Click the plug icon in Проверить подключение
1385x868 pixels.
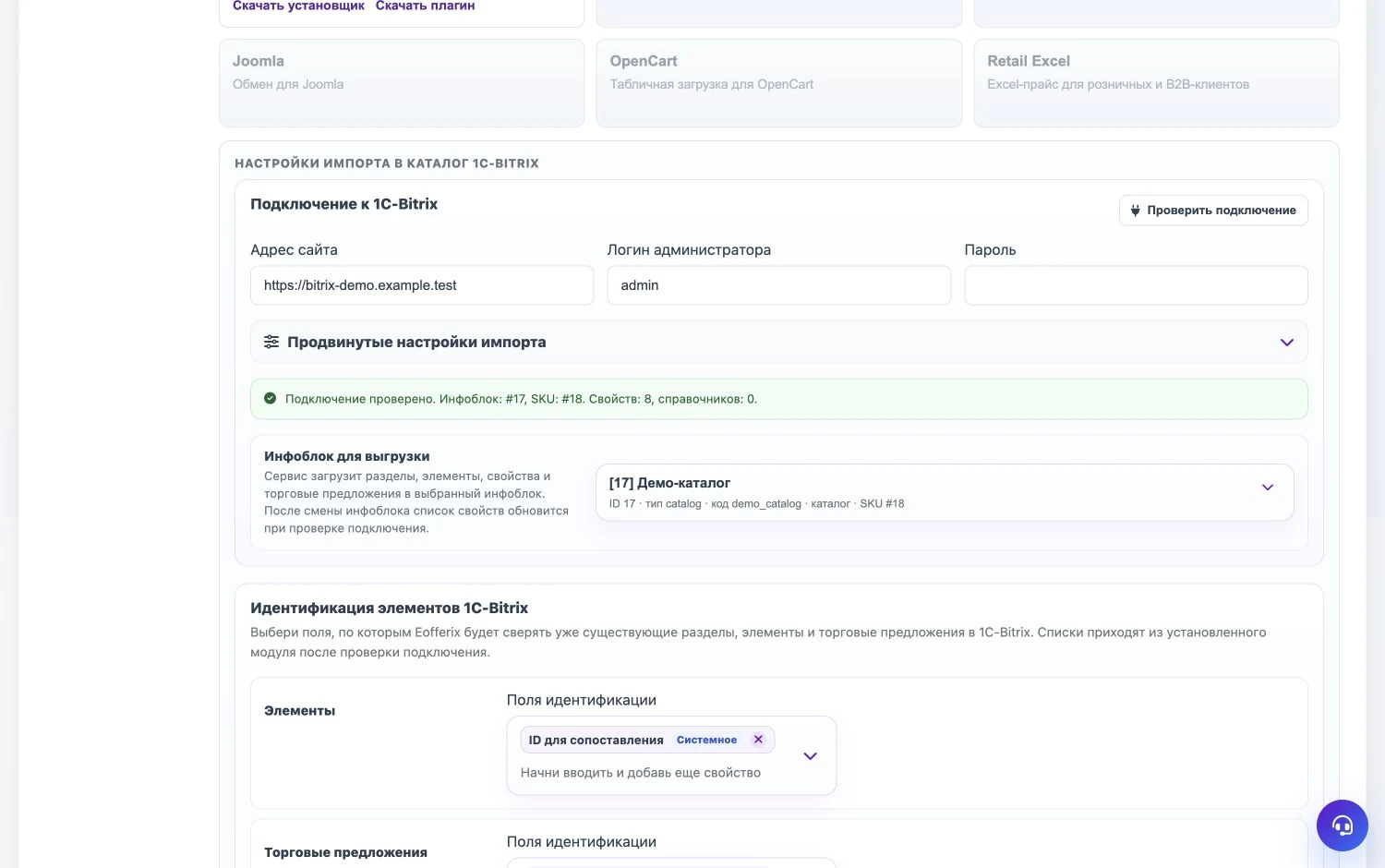pos(1135,211)
